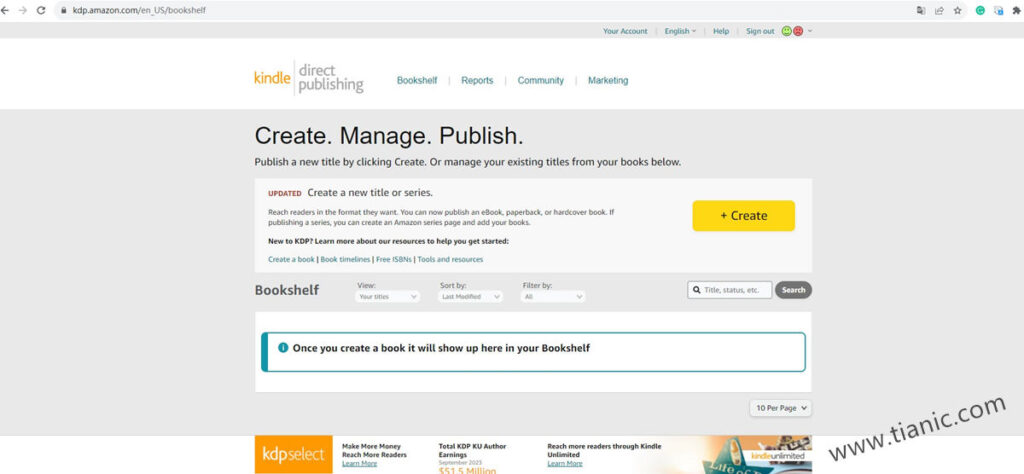Click the info icon in the bookshelf notice
The width and height of the screenshot is (1024, 474).
(283, 347)
